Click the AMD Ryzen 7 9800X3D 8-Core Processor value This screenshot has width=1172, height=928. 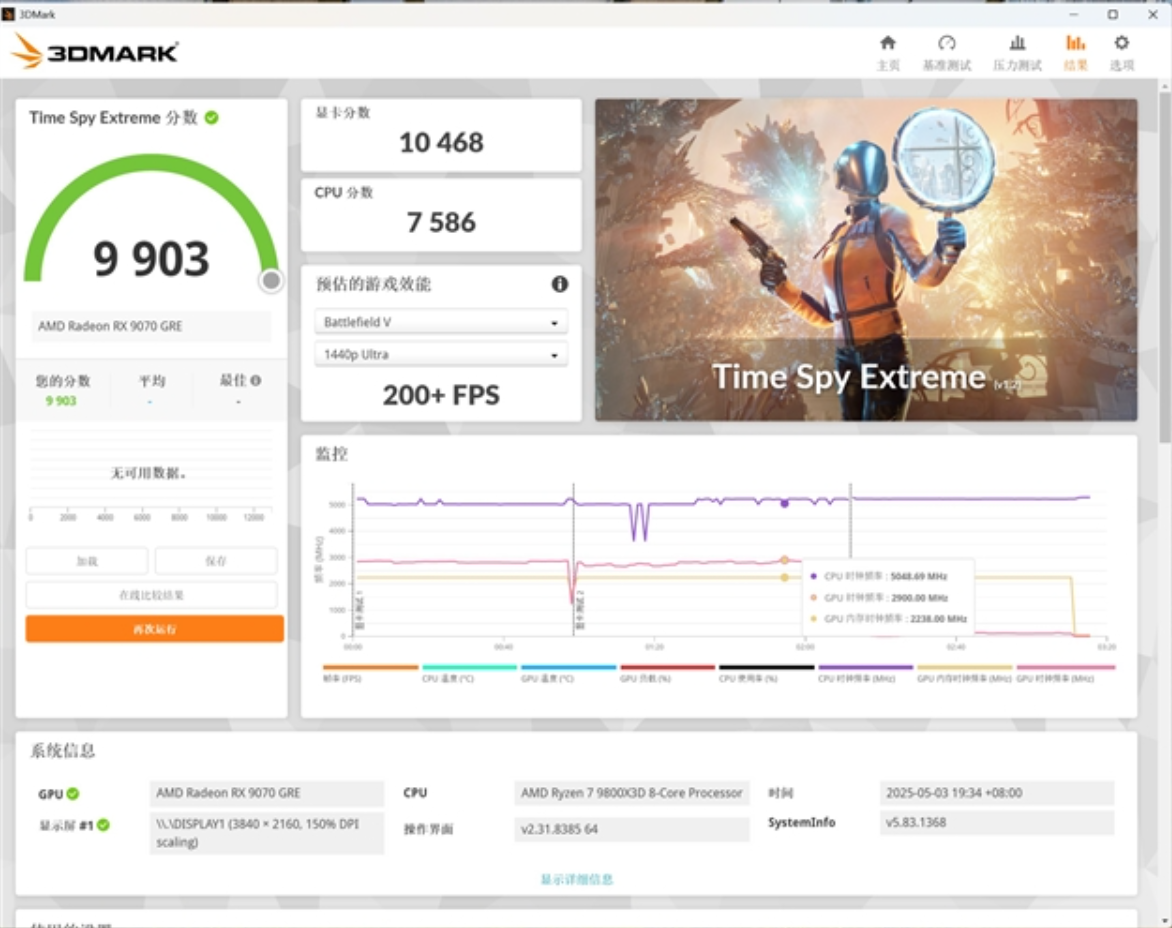[632, 794]
